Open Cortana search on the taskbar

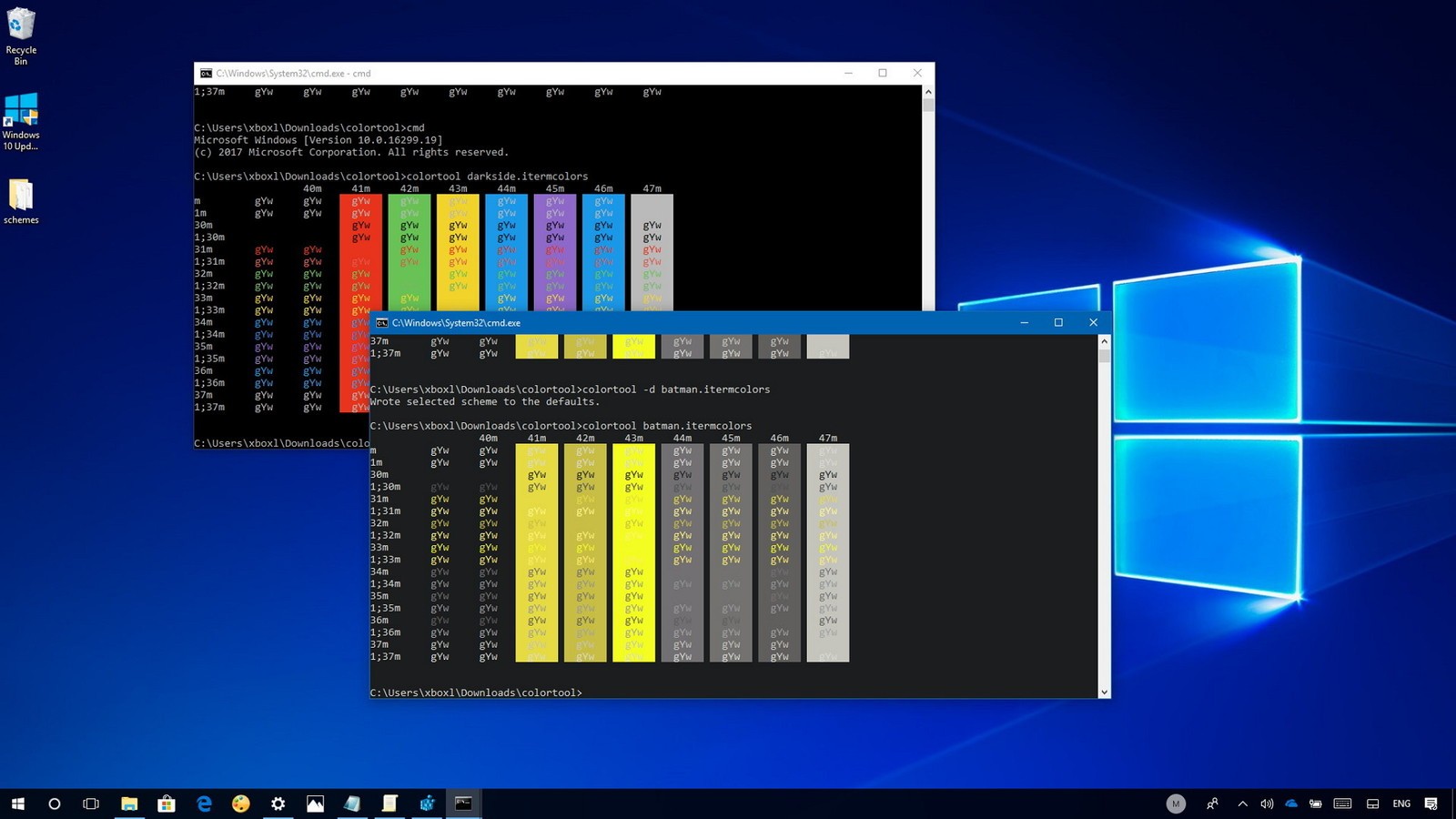pyautogui.click(x=55, y=804)
